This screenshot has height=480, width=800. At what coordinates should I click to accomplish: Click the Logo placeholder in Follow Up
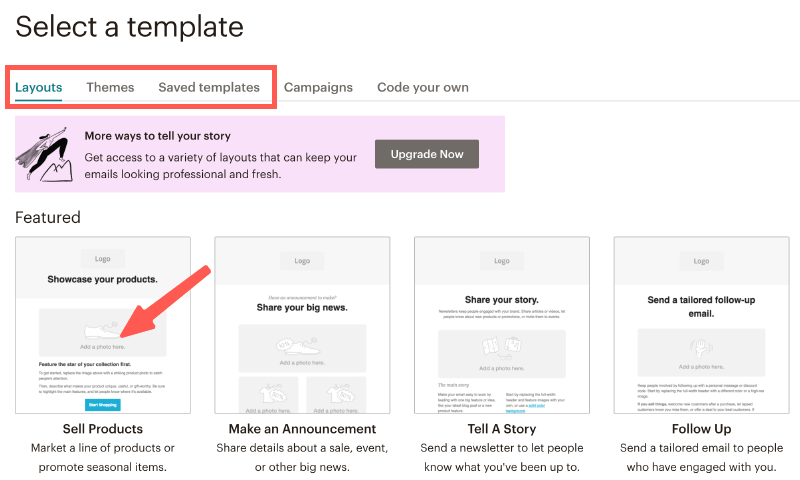pyautogui.click(x=701, y=261)
